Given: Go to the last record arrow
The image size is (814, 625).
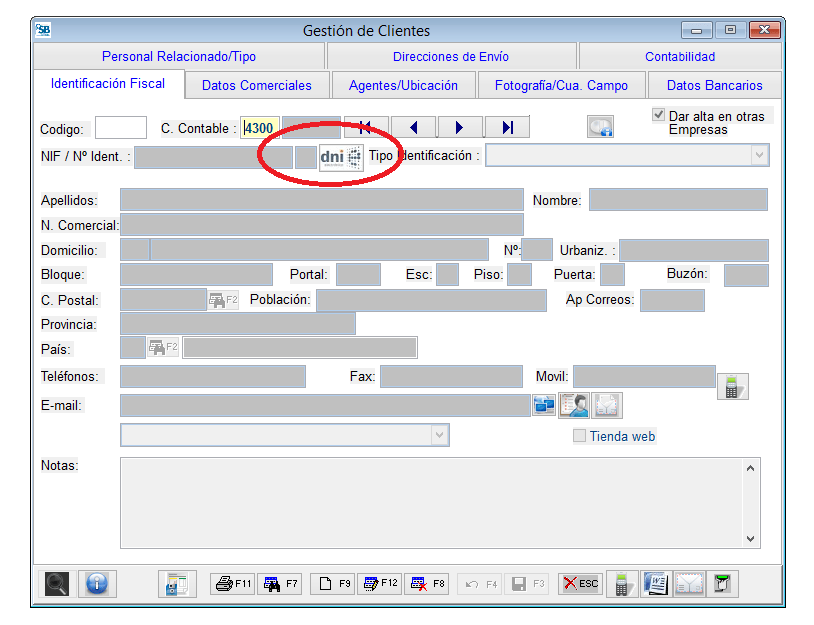Looking at the screenshot, I should [507, 127].
